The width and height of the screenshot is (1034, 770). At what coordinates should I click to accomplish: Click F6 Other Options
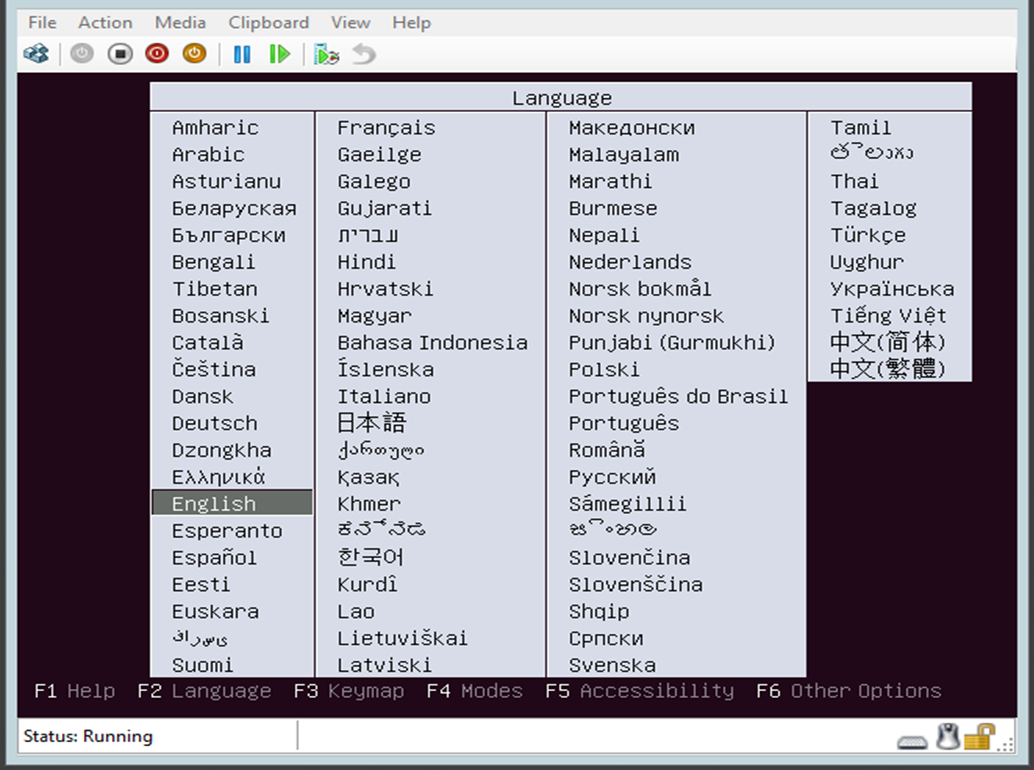[849, 691]
